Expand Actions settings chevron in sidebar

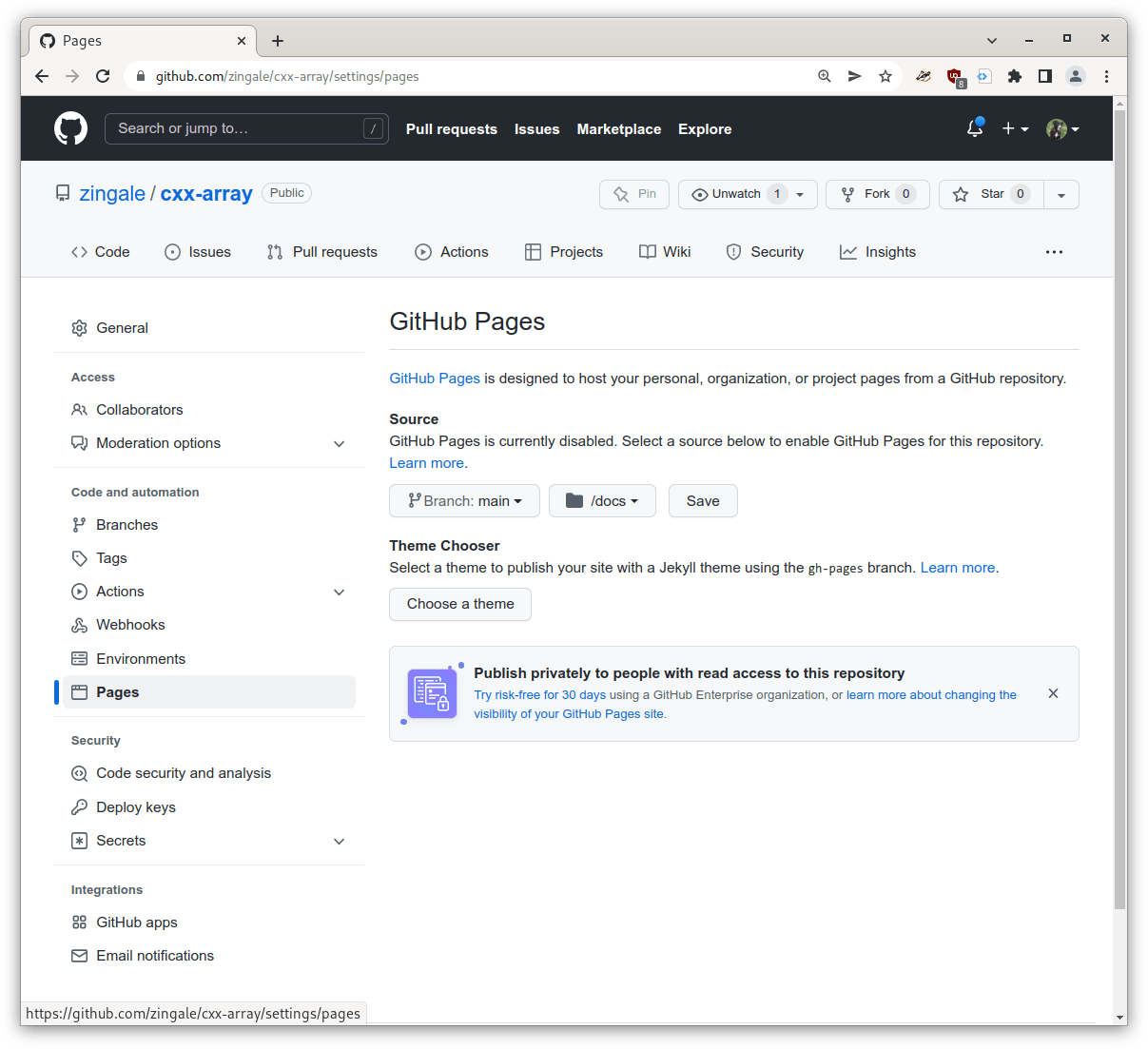339,592
